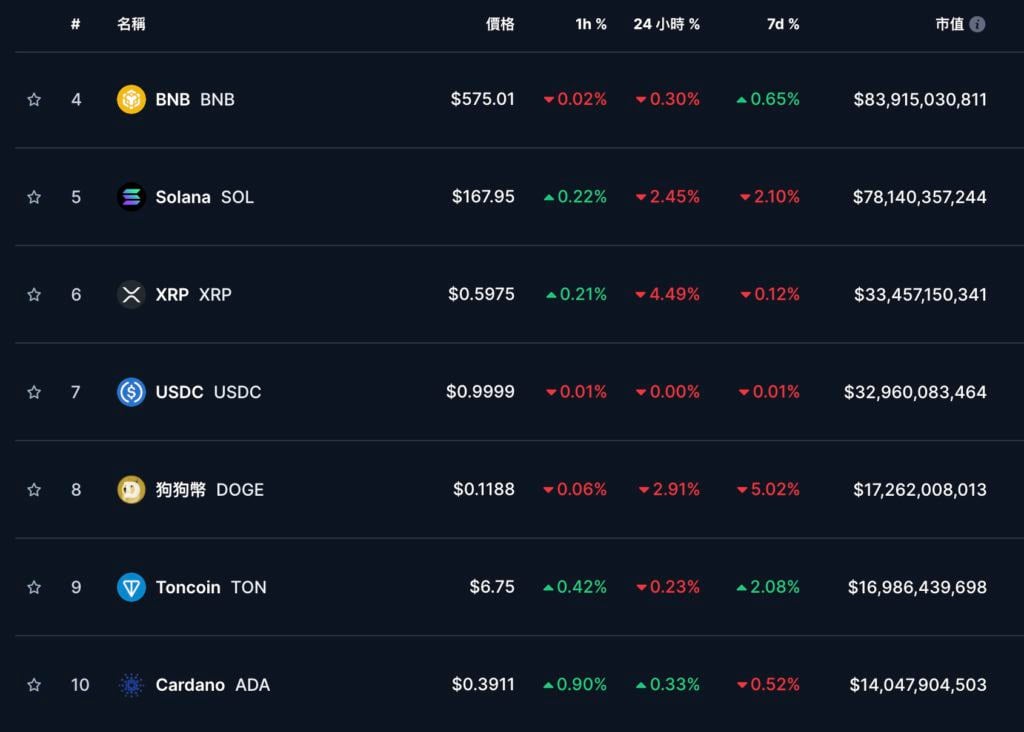1024x732 pixels.
Task: Click the Toncoin logo icon
Action: coord(131,587)
